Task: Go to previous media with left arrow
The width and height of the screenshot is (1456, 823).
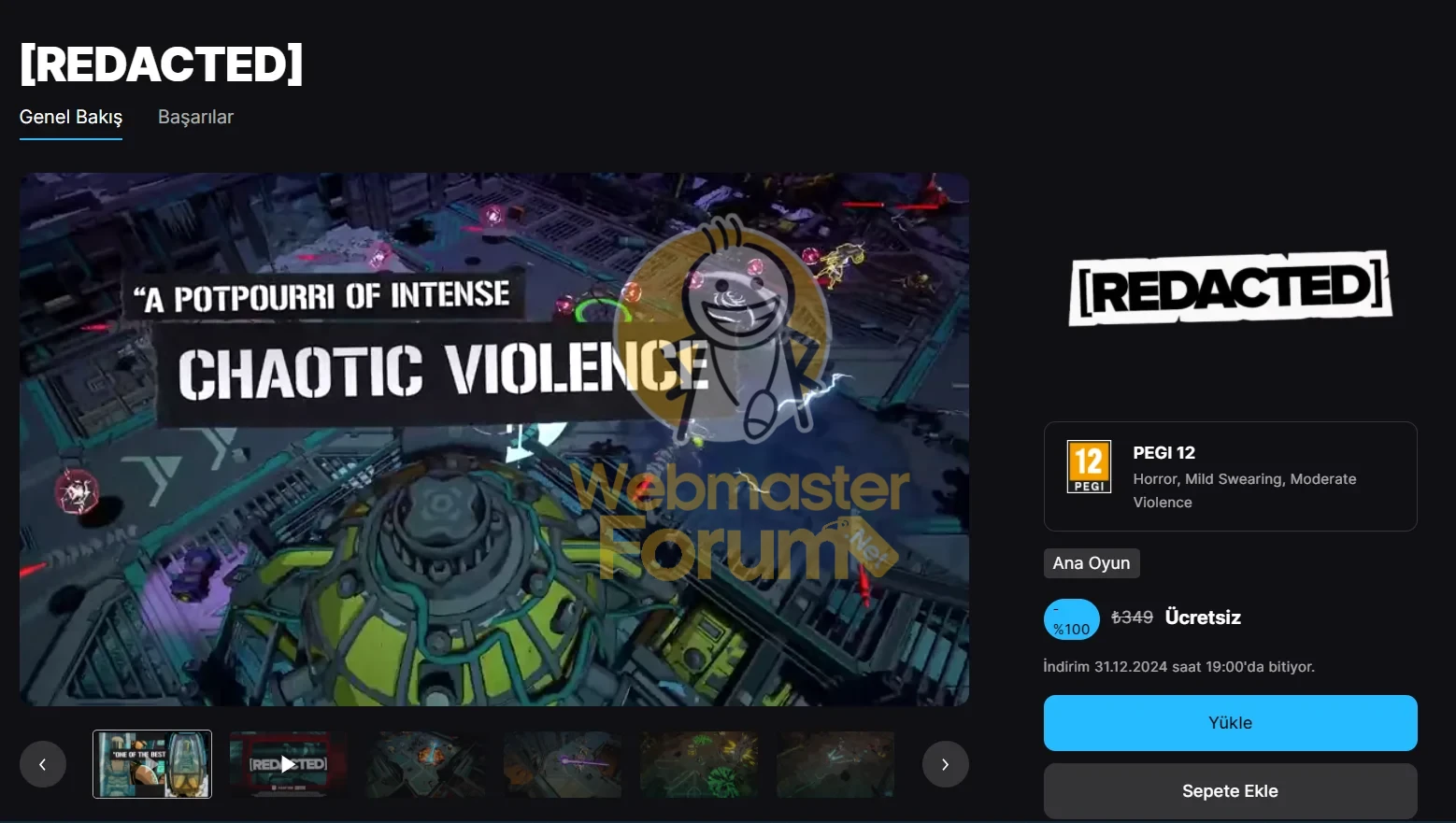Action: (43, 764)
